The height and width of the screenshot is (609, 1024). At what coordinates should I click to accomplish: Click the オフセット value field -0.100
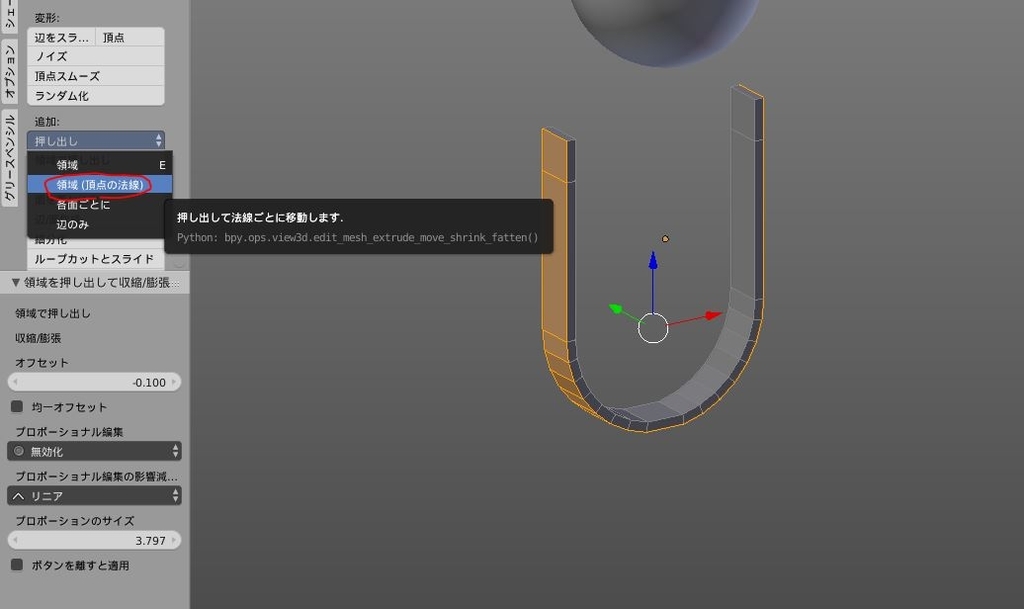point(94,382)
